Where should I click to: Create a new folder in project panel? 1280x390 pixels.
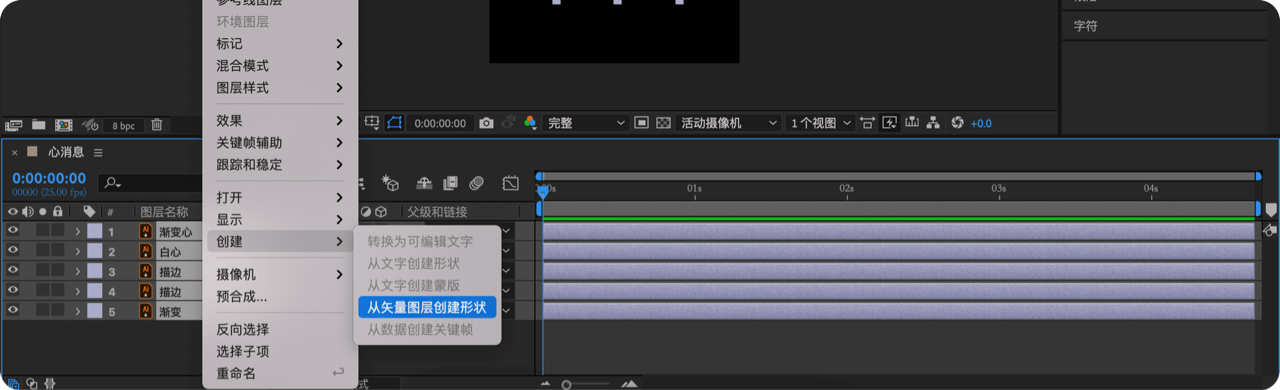click(x=38, y=125)
